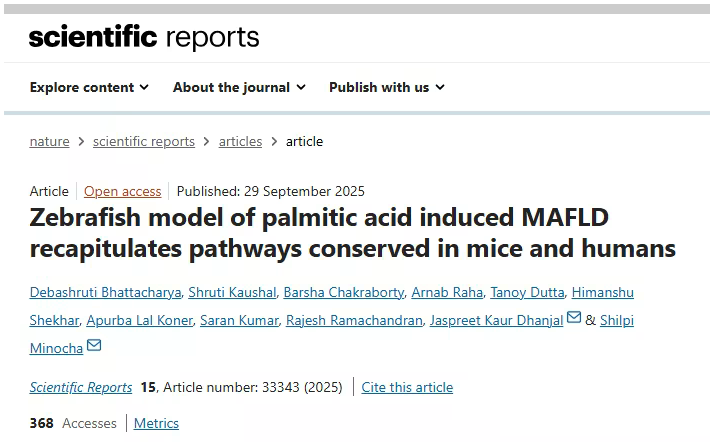Go to nature breadcrumb link
715x442 pixels.
click(x=50, y=141)
